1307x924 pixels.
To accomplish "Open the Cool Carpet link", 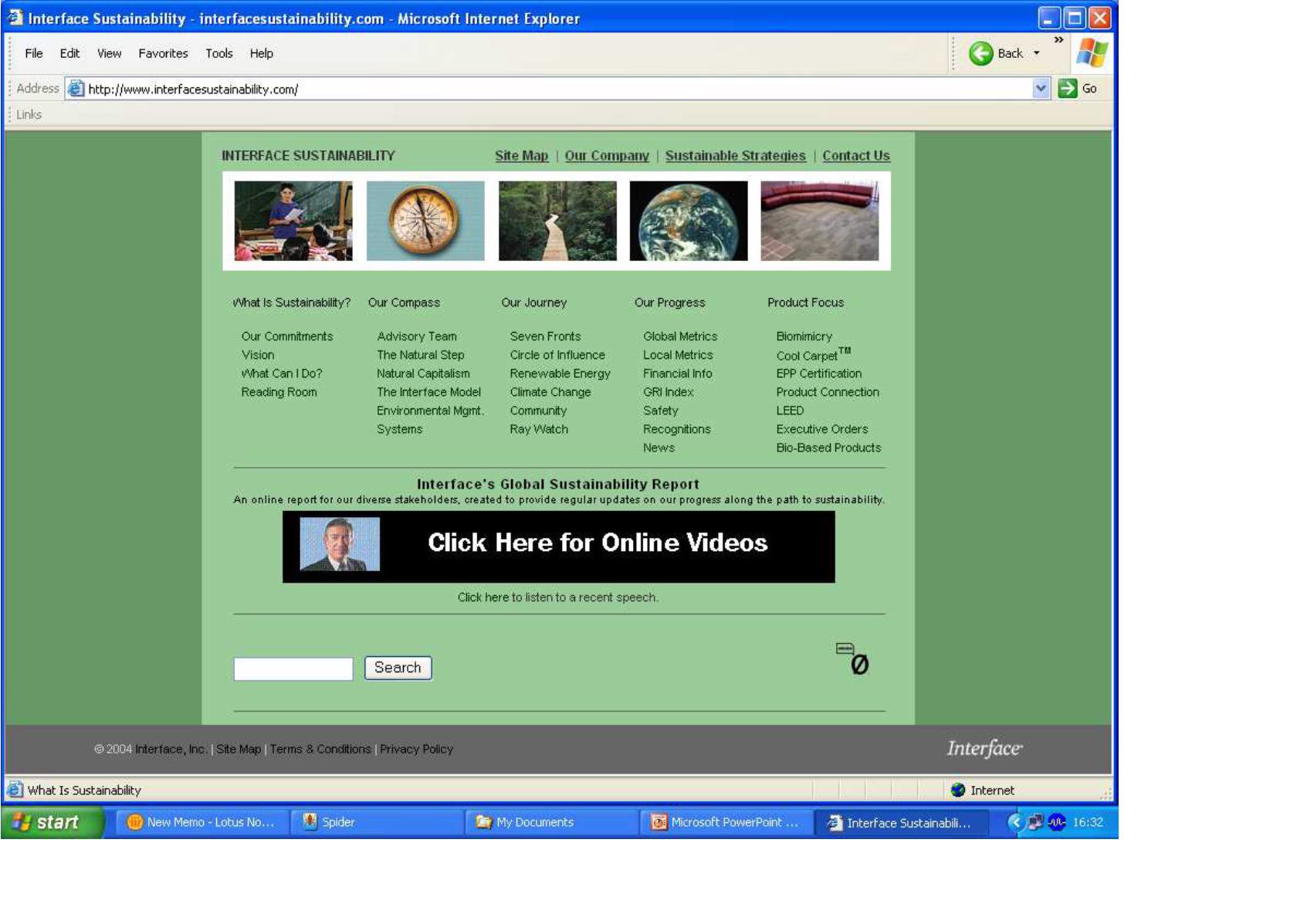I will 813,355.
